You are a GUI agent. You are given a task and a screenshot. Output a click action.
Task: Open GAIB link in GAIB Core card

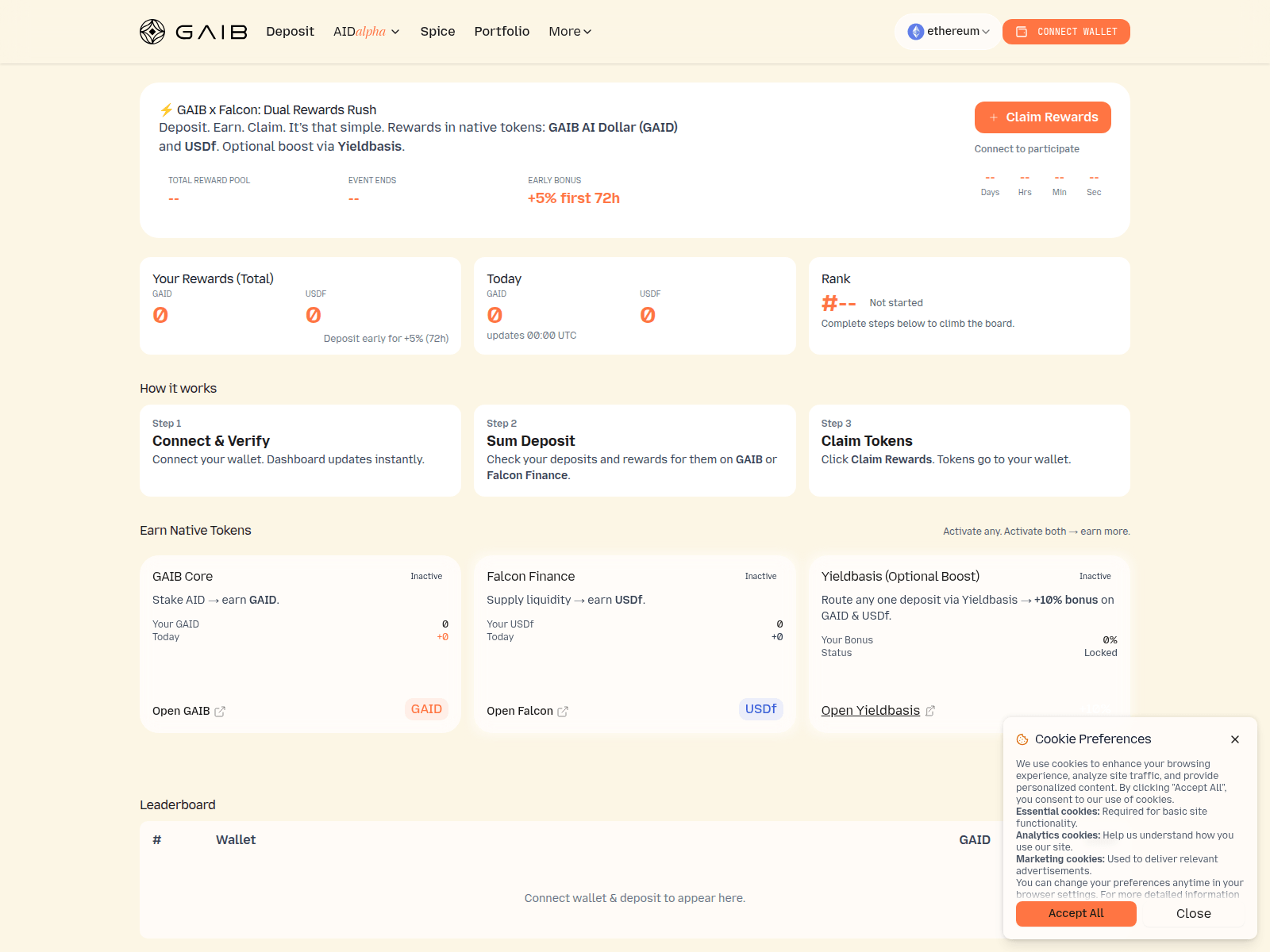tap(189, 711)
